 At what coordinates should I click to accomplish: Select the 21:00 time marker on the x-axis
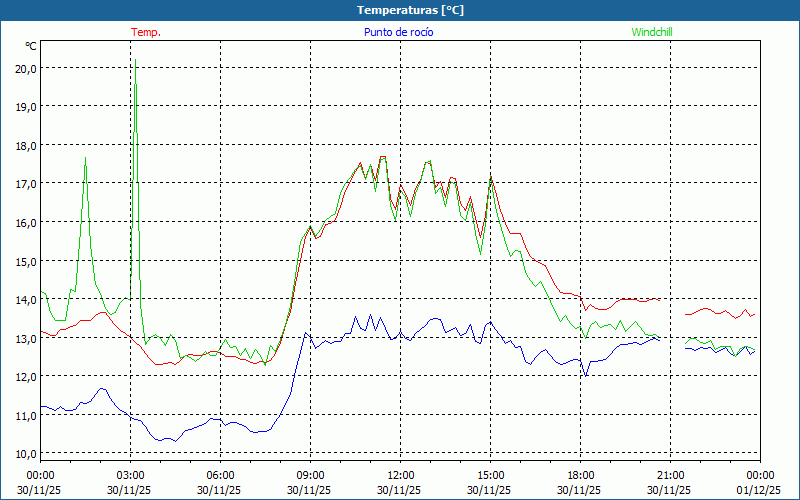670,475
